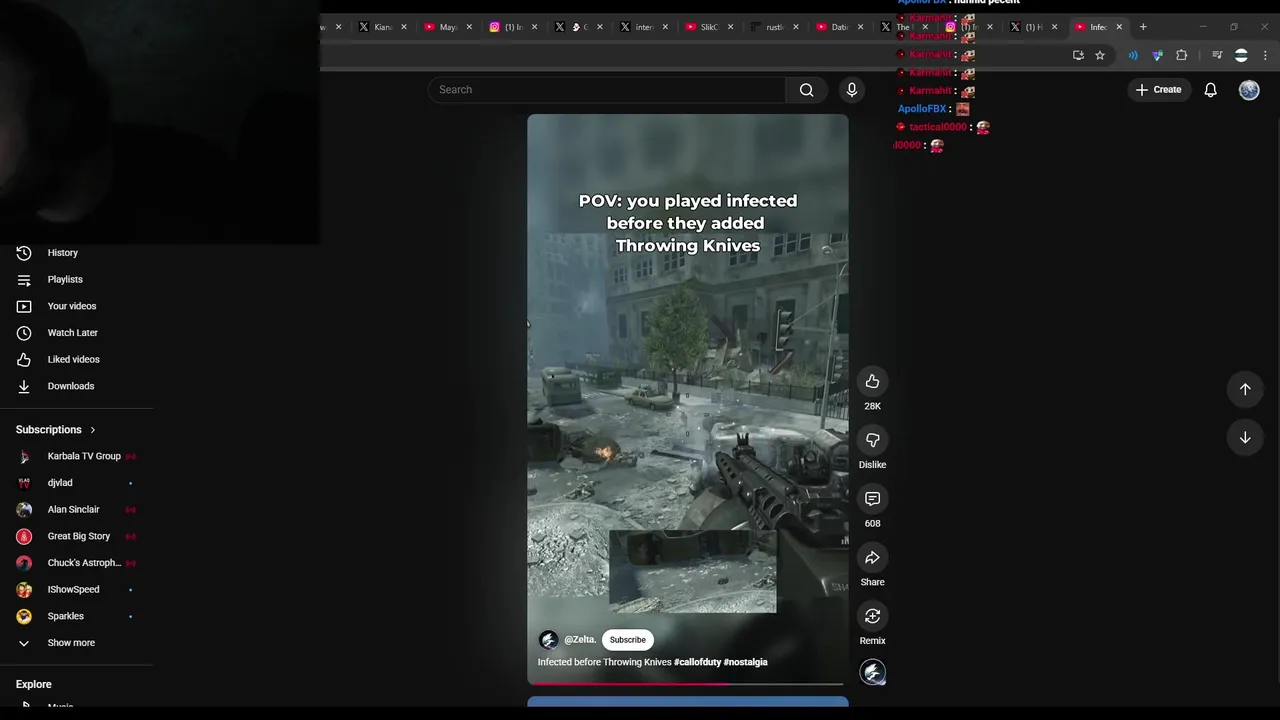Click the @Zelta. channel avatar
Image resolution: width=1280 pixels, height=720 pixels.
click(548, 640)
